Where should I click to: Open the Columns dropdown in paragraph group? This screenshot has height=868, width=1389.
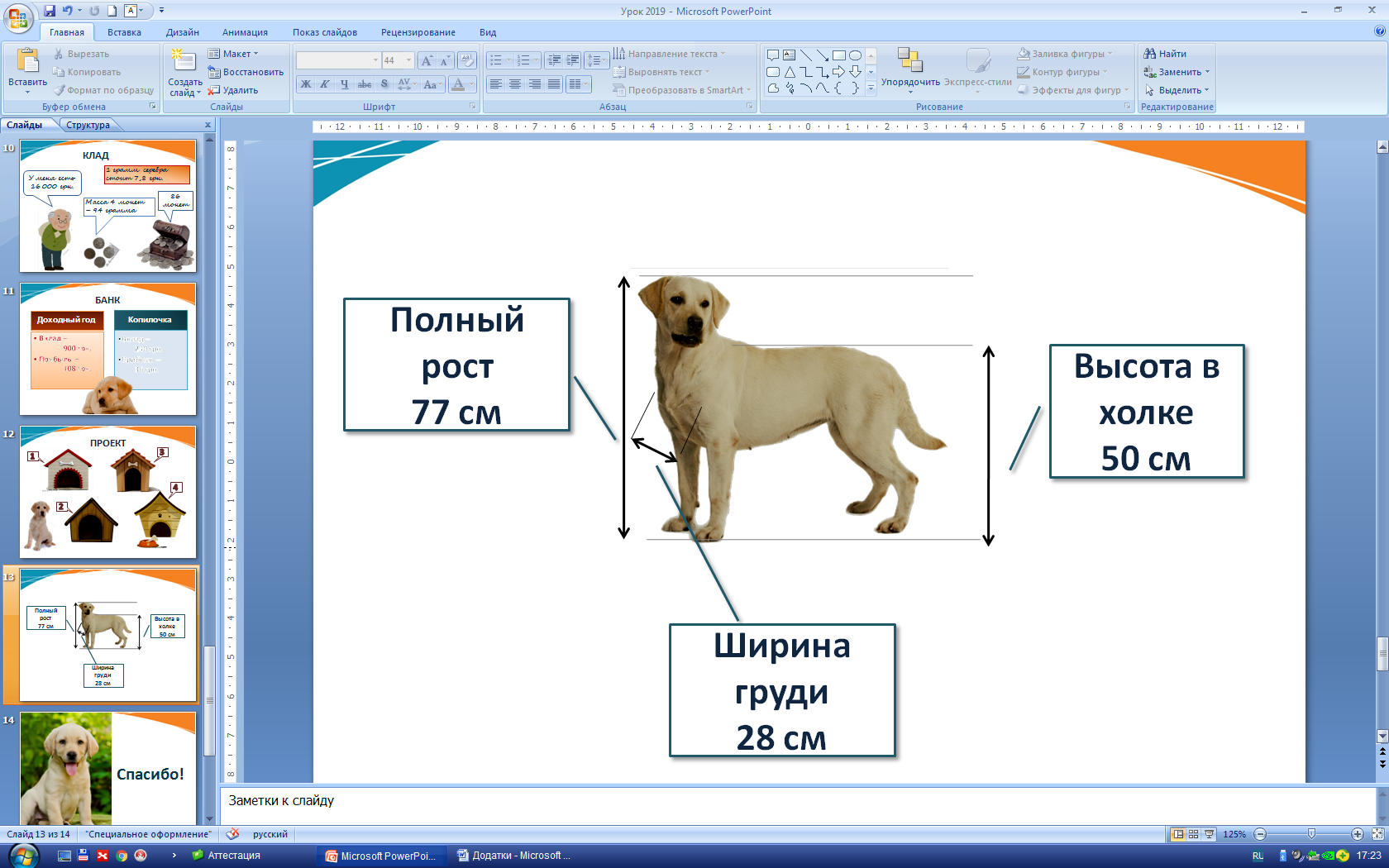point(579,84)
